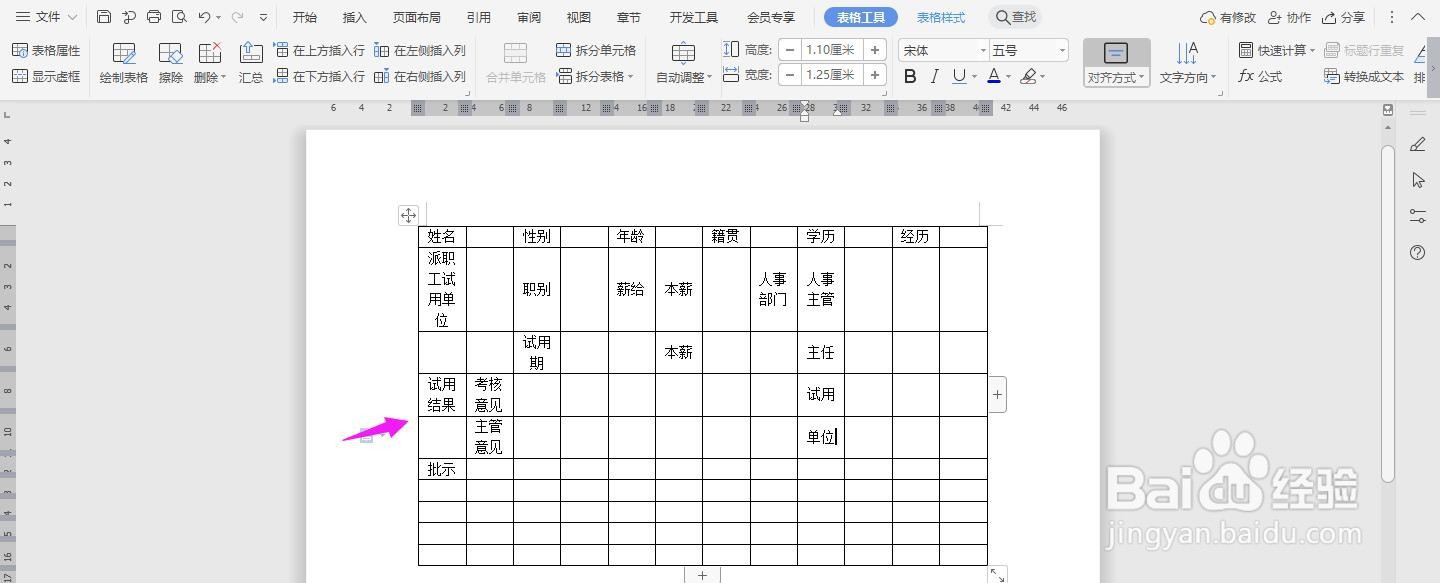Undo the last action
This screenshot has height=583, width=1440.
[x=204, y=17]
